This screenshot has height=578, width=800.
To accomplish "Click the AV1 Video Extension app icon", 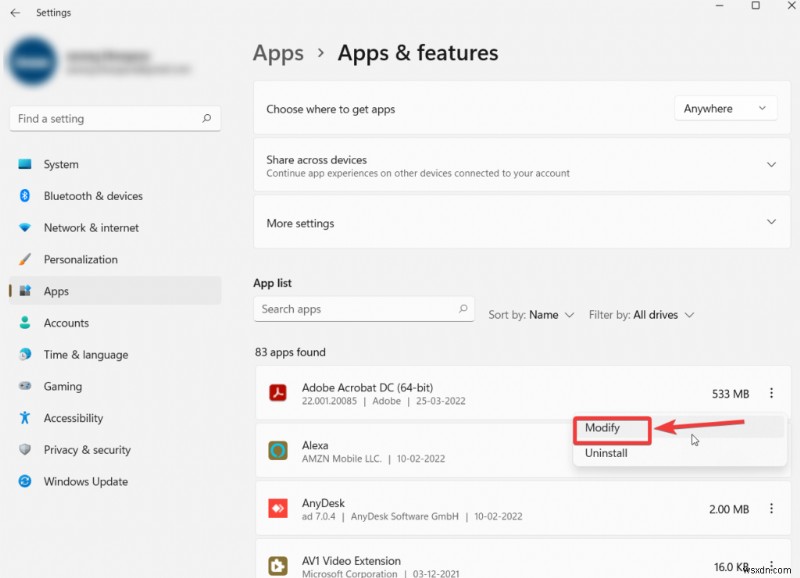I will (278, 566).
